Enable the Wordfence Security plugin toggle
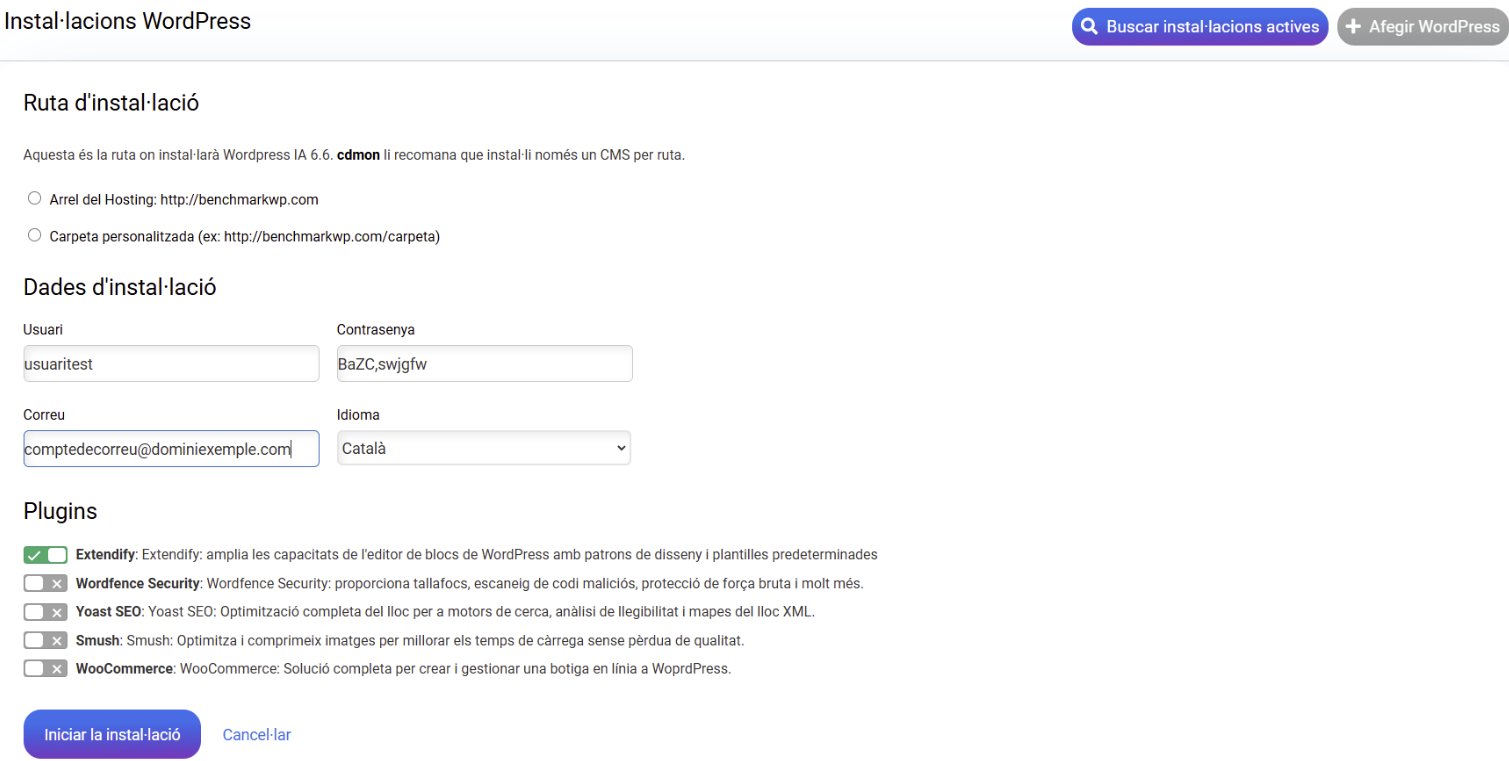Screen dimensions: 1509x761 pyautogui.click(x=46, y=583)
